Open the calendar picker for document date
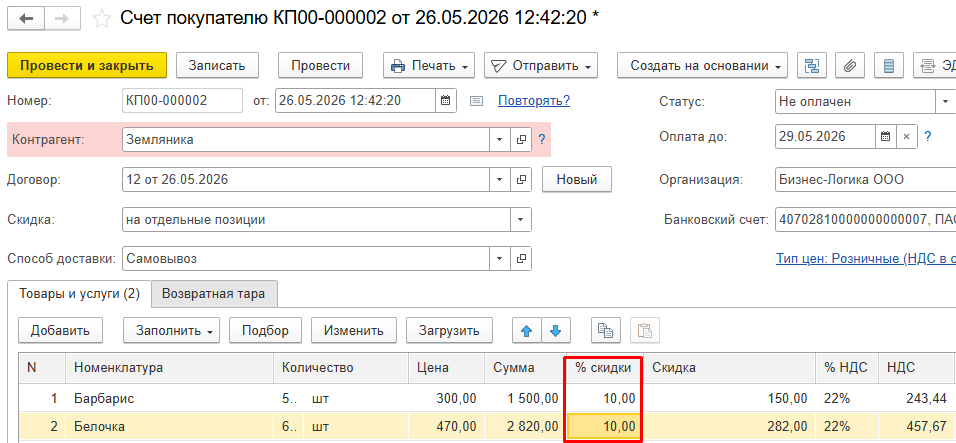The height and width of the screenshot is (443, 956). coord(446,101)
